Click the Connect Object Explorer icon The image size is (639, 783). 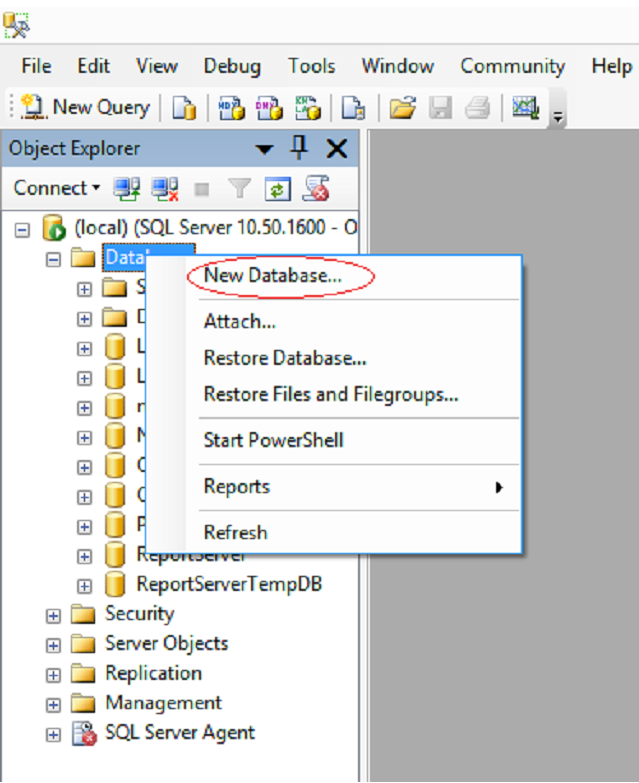coord(126,188)
